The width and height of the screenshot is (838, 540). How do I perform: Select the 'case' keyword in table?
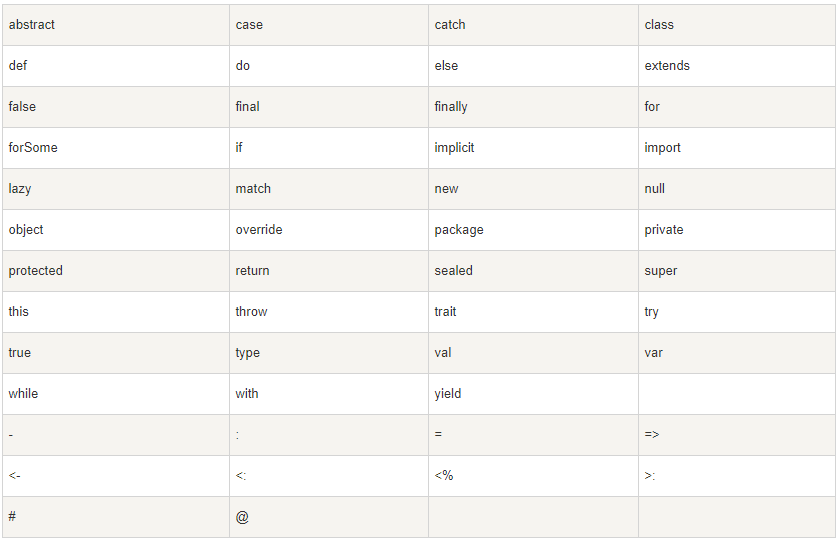pos(249,25)
